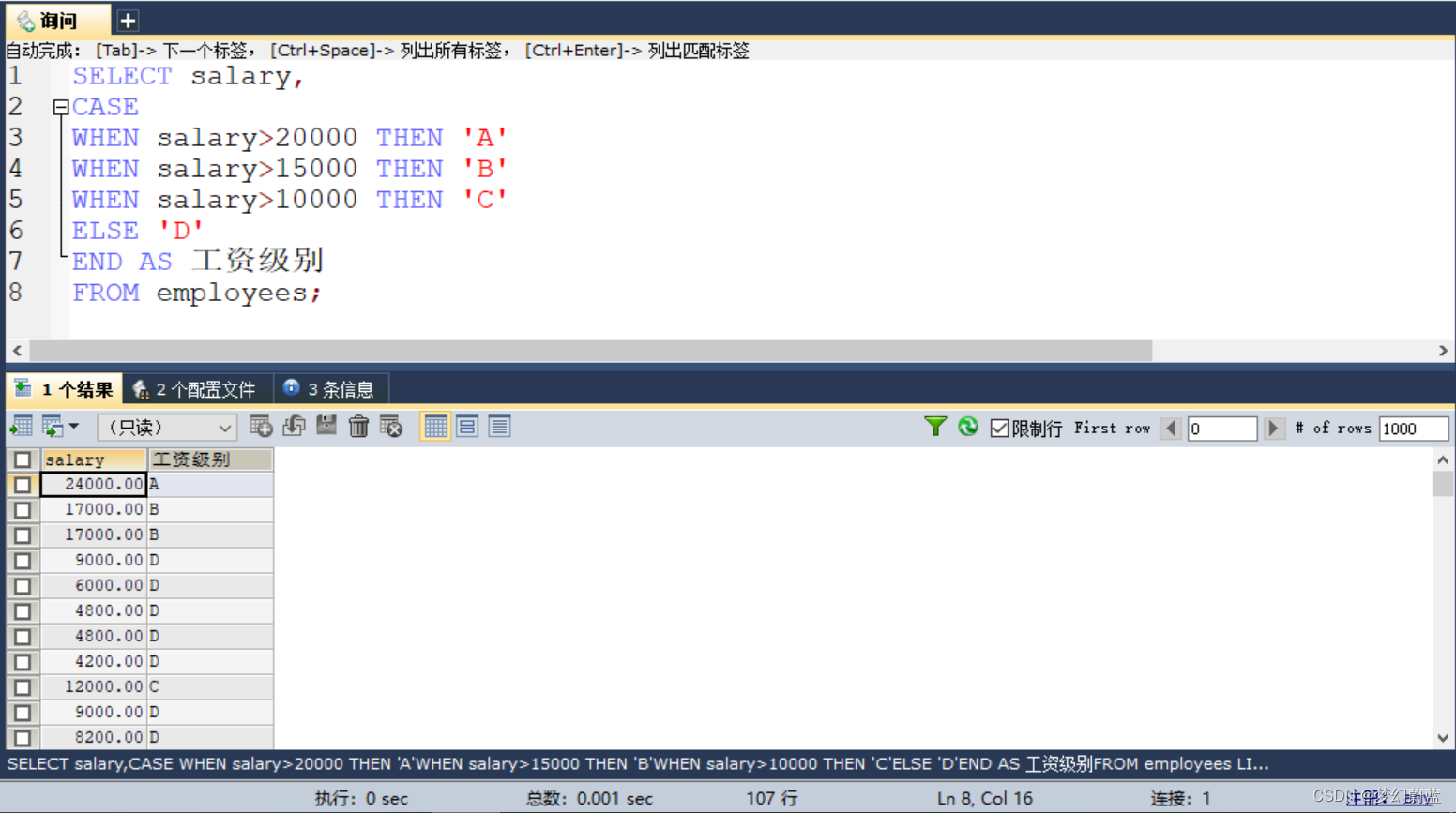The width and height of the screenshot is (1456, 813).
Task: Click the 107 行 status bar entry
Action: click(772, 799)
